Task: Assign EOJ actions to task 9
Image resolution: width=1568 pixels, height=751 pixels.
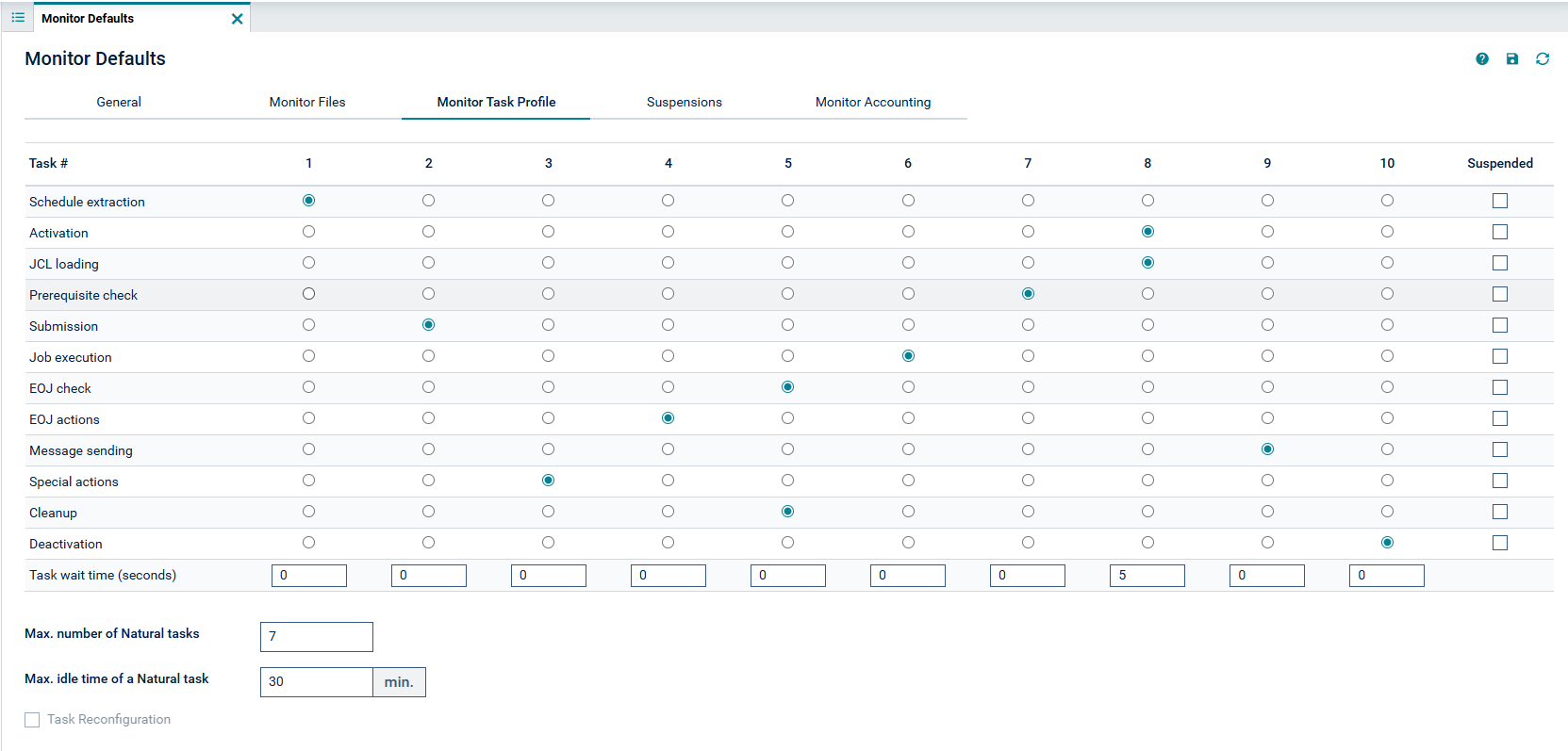Action: click(x=1267, y=418)
